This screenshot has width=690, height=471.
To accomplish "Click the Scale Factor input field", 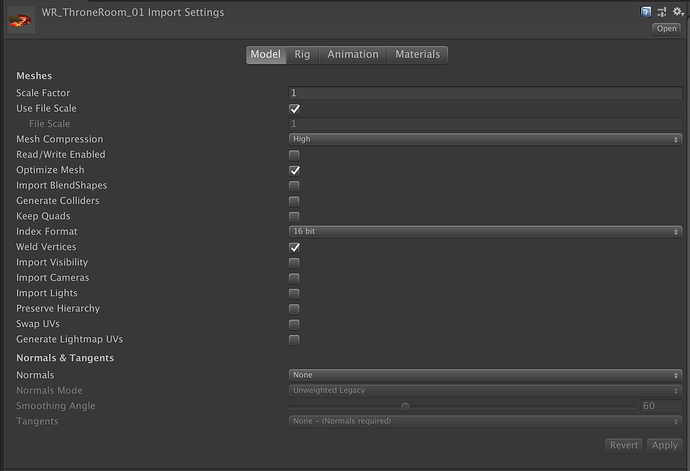I will (485, 93).
